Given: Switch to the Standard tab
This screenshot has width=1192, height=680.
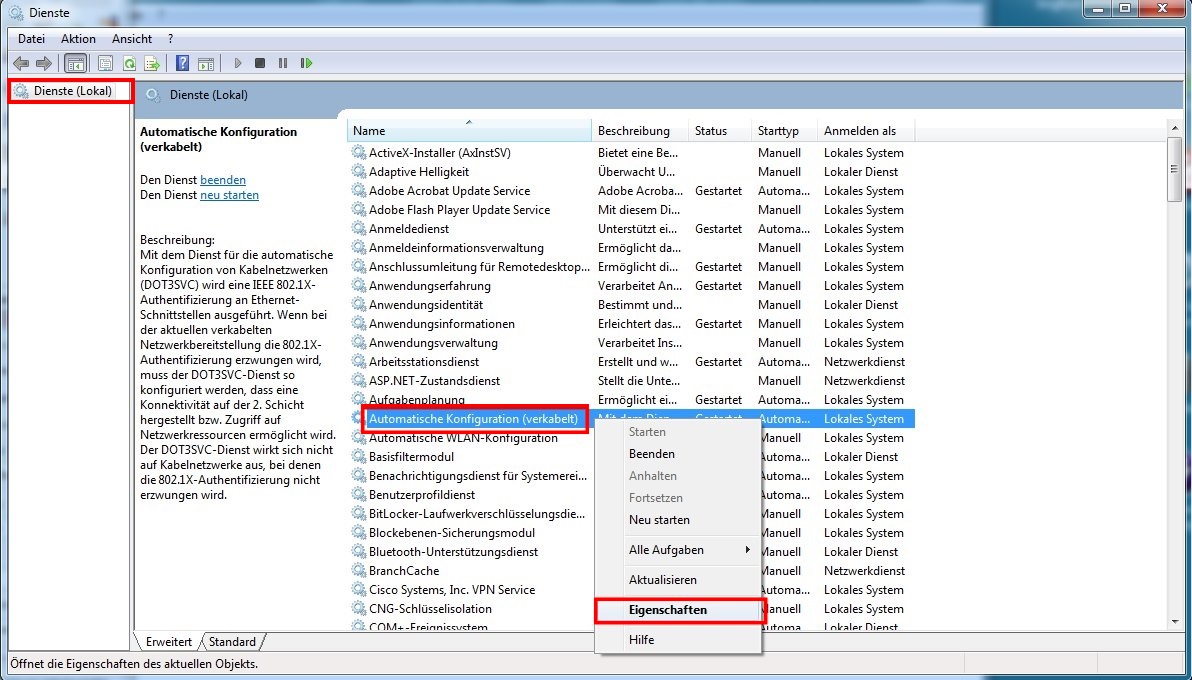Looking at the screenshot, I should 232,642.
